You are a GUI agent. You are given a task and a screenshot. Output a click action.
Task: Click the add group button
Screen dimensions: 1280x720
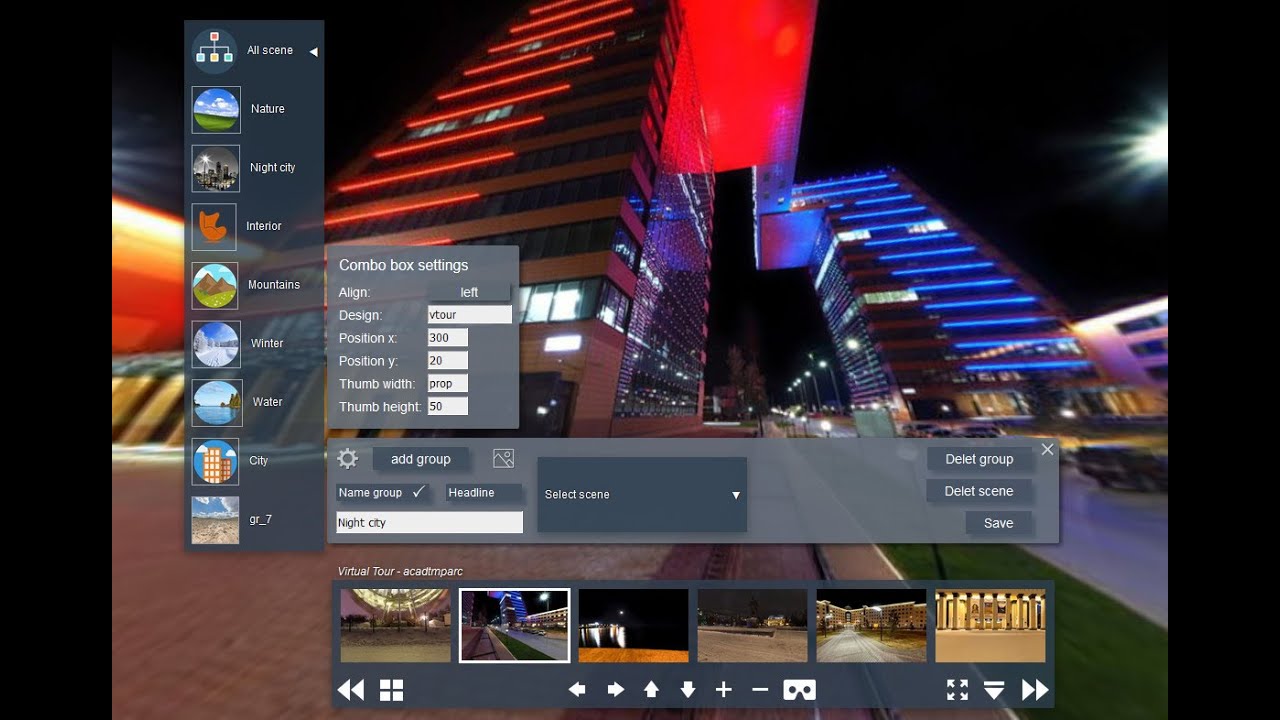point(420,459)
